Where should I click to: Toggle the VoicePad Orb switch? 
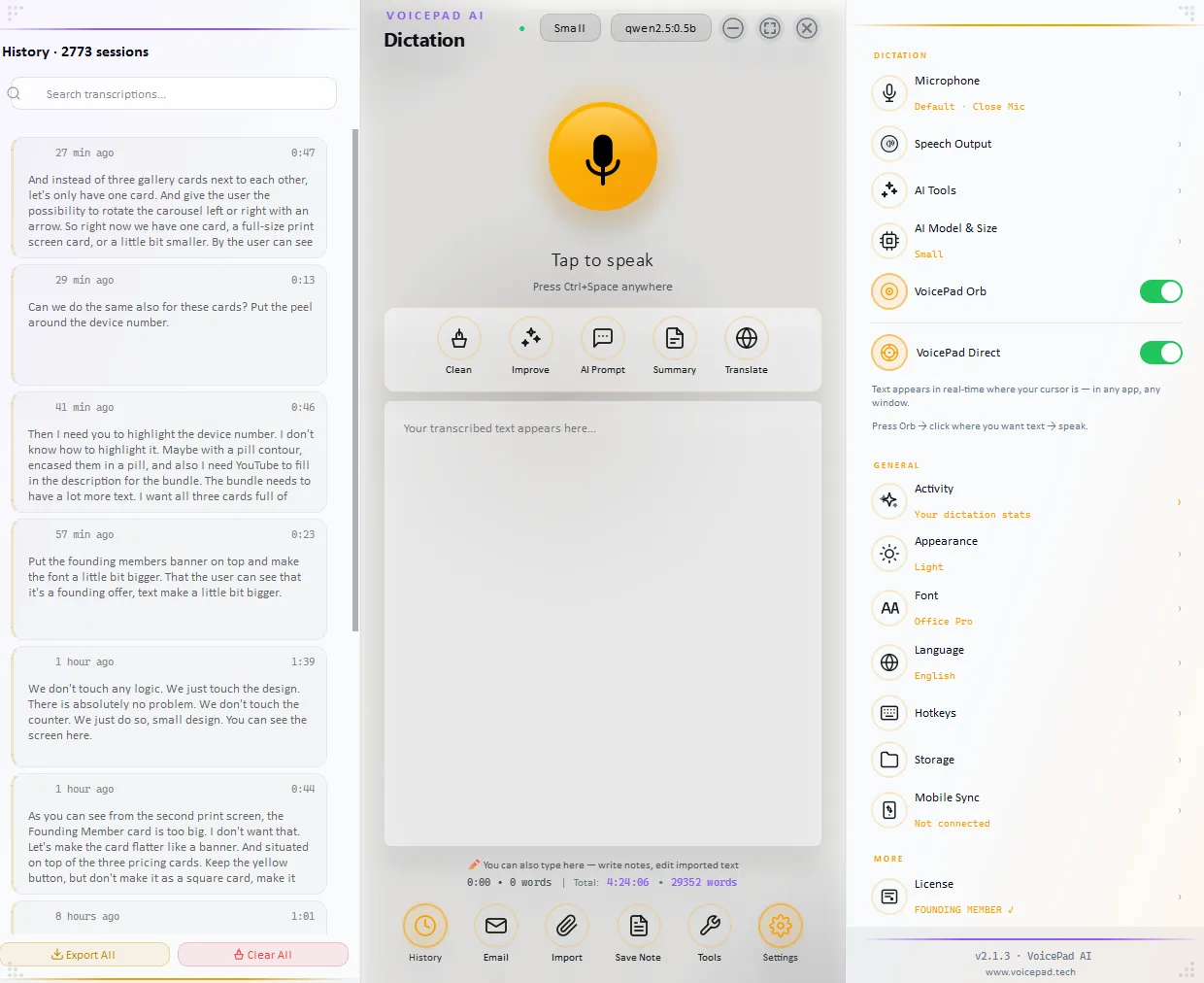pos(1160,291)
